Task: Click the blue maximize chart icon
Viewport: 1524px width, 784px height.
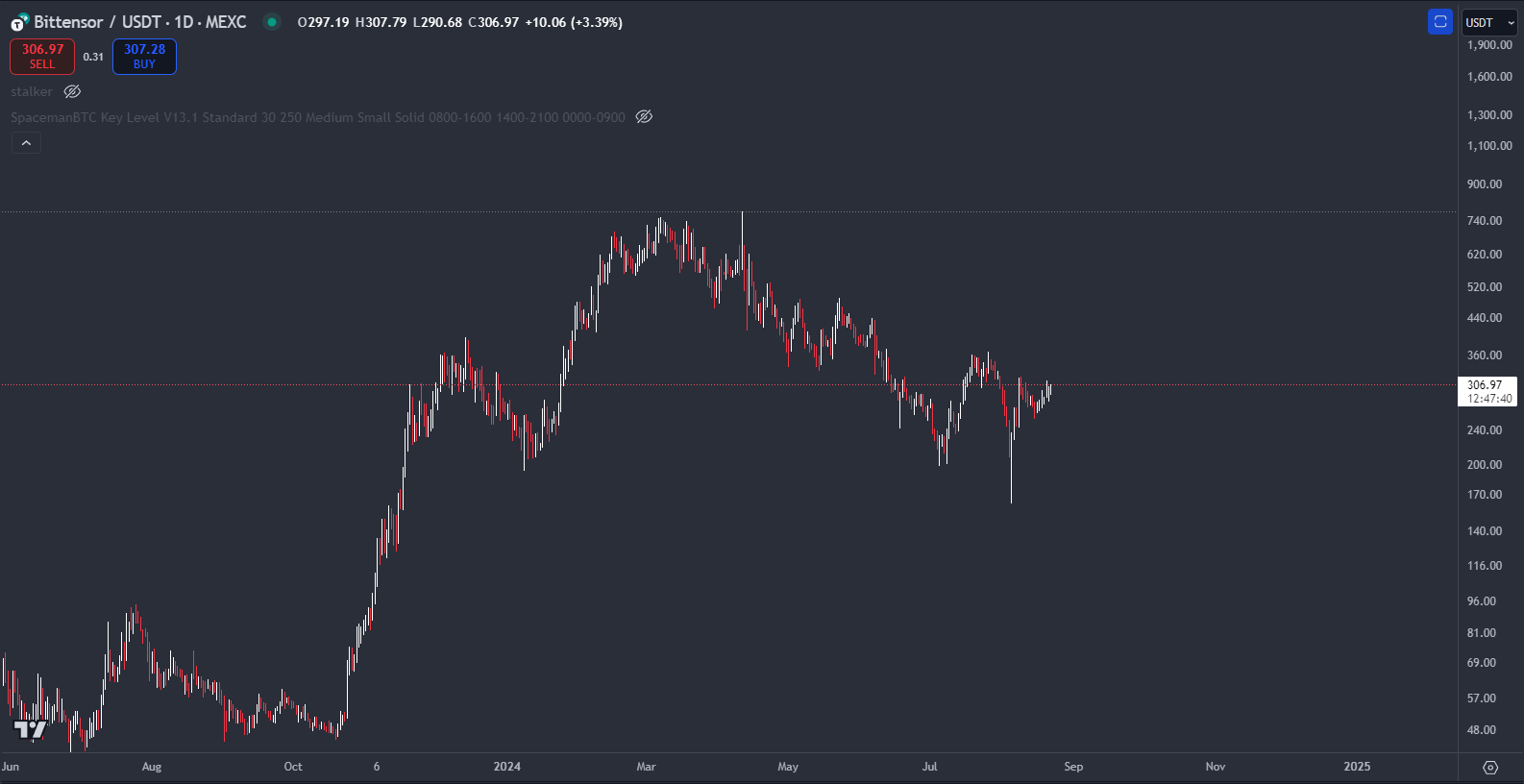Action: point(1439,22)
